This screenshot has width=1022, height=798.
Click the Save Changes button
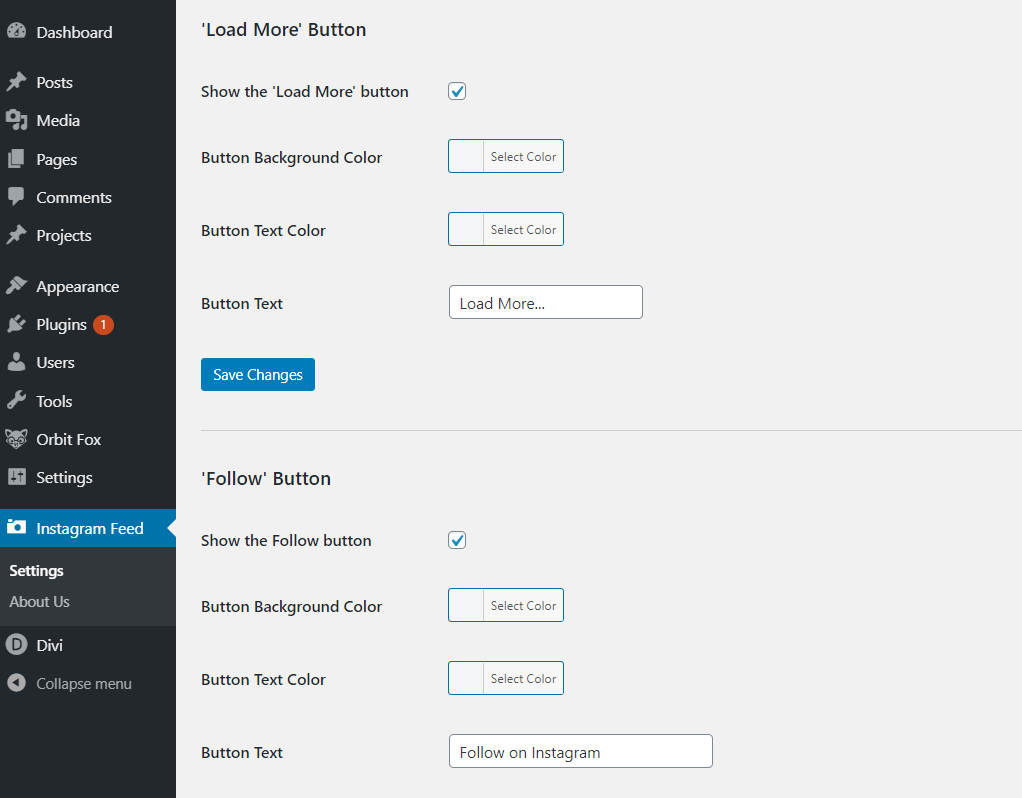click(x=258, y=374)
